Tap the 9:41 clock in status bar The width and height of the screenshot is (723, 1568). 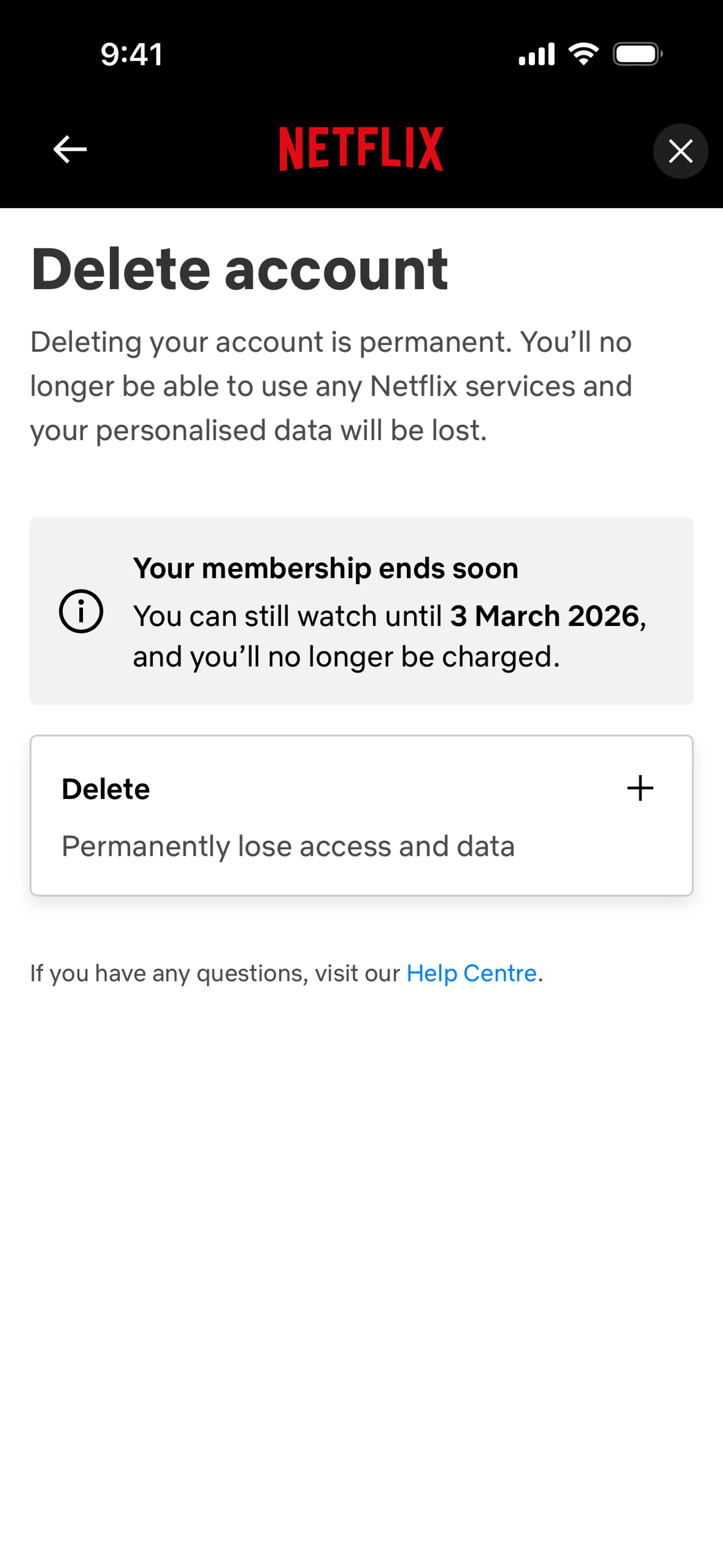[131, 54]
